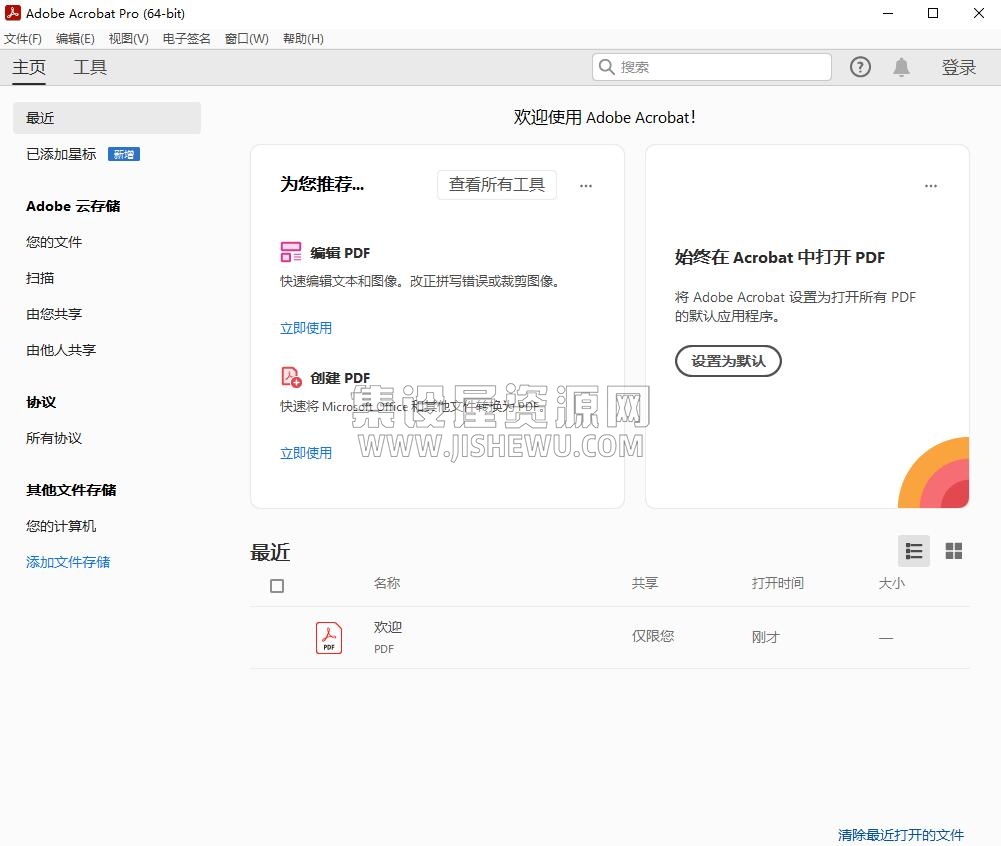Click 立即使用 under 编辑 PDF

306,328
